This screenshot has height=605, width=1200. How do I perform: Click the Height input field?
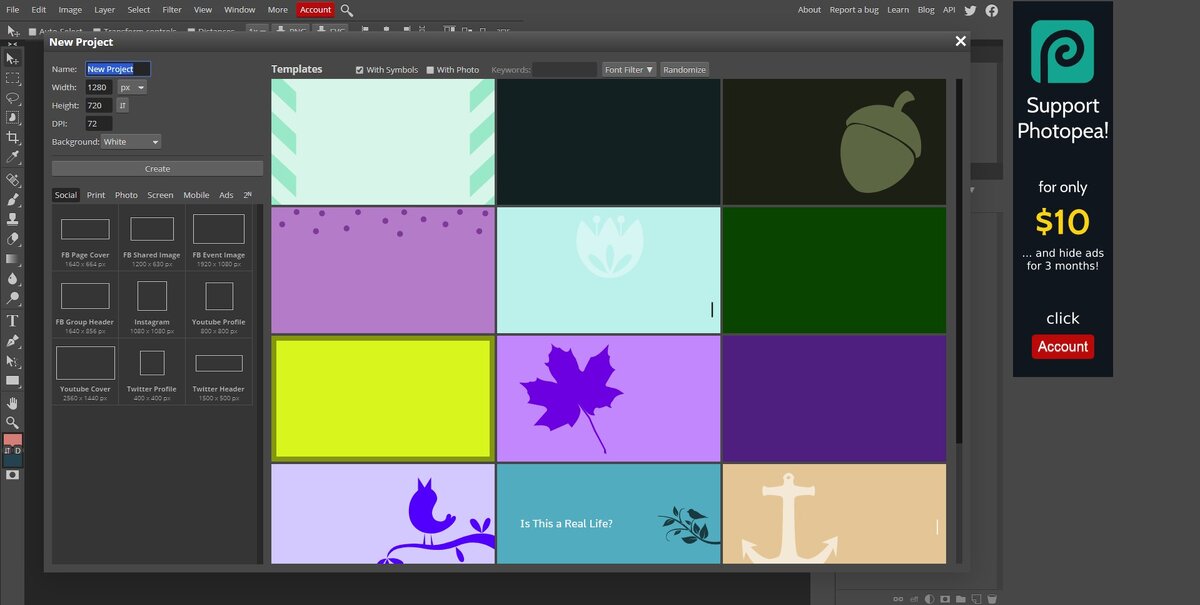[99, 105]
